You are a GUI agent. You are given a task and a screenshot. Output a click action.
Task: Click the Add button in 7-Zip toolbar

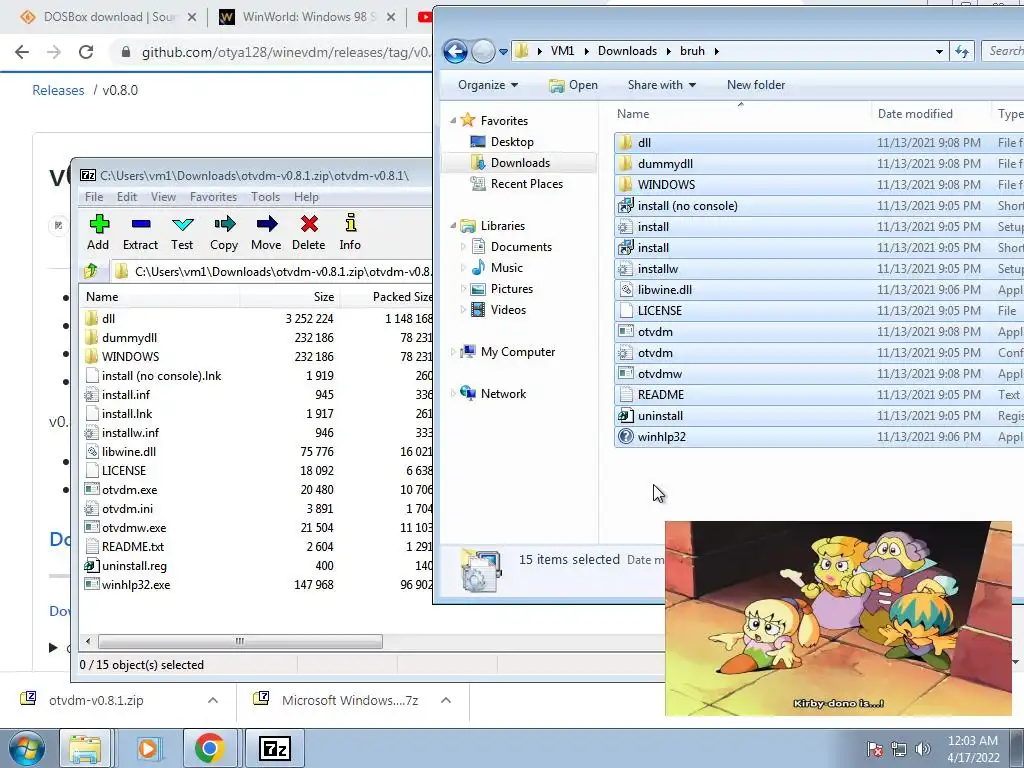tap(98, 232)
